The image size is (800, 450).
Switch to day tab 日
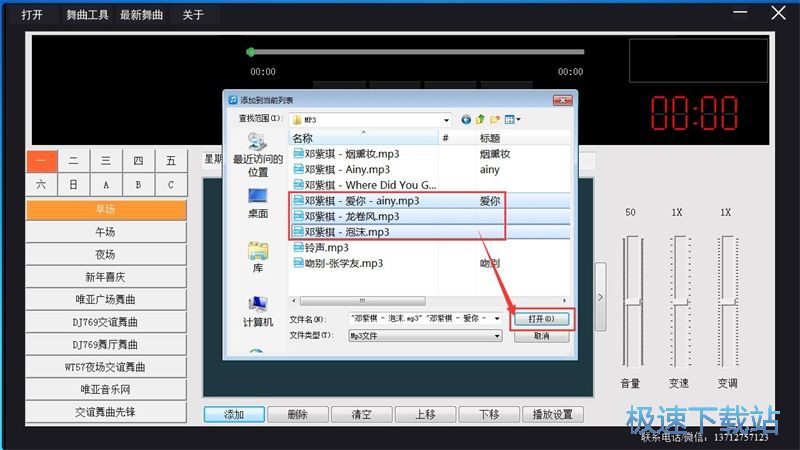point(73,185)
